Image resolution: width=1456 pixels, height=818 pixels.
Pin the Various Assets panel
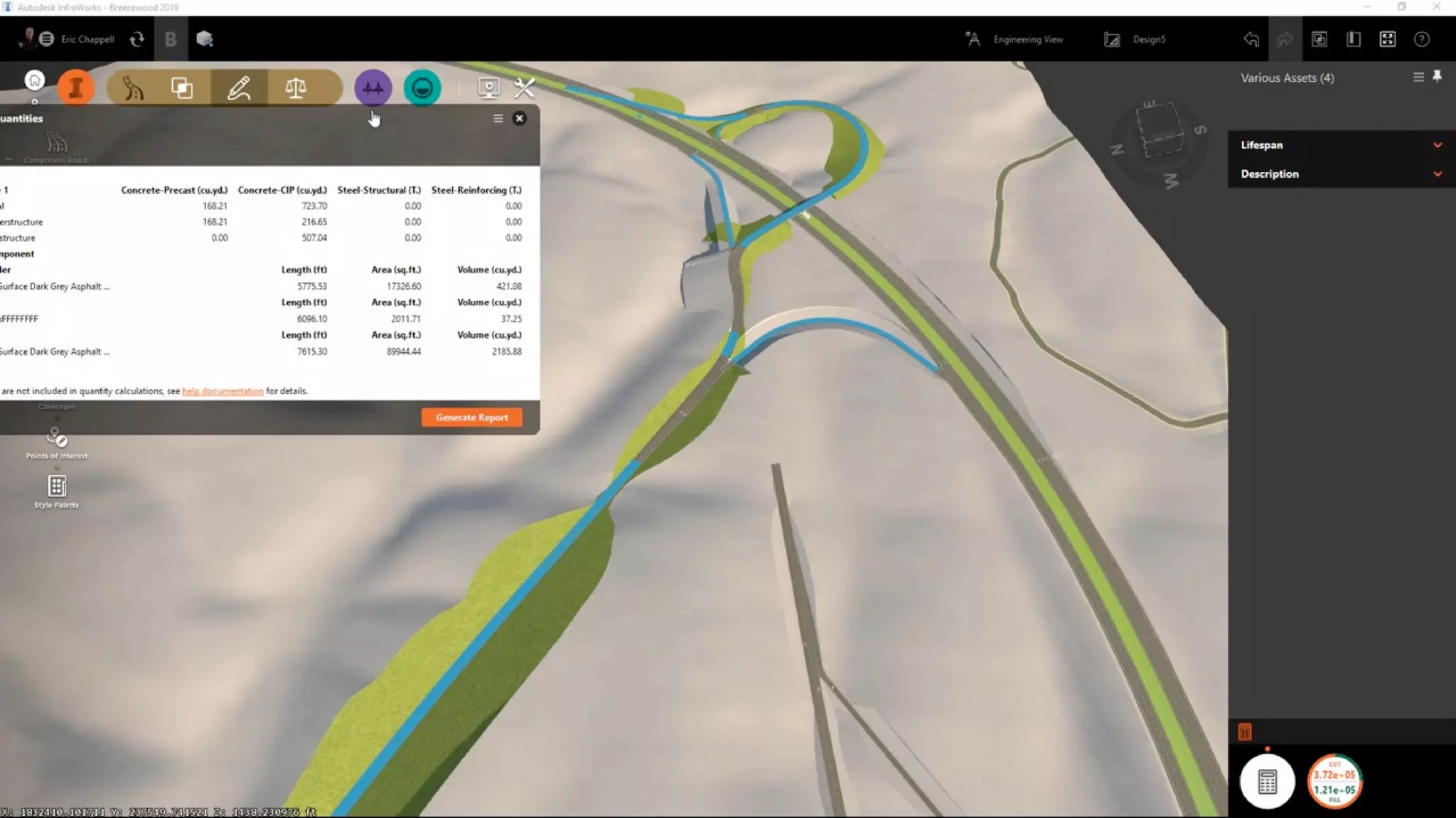click(x=1437, y=77)
